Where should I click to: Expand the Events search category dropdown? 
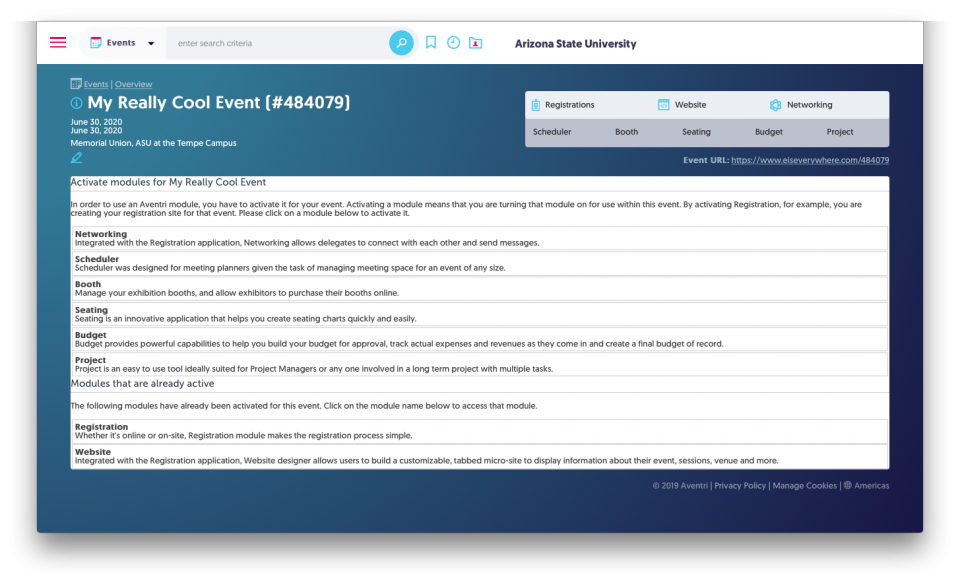(151, 43)
